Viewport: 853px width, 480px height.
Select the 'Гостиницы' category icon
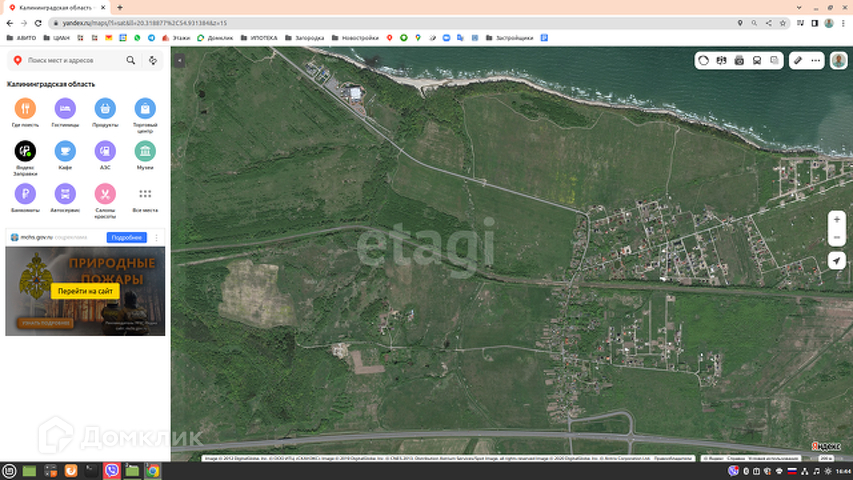[x=65, y=108]
